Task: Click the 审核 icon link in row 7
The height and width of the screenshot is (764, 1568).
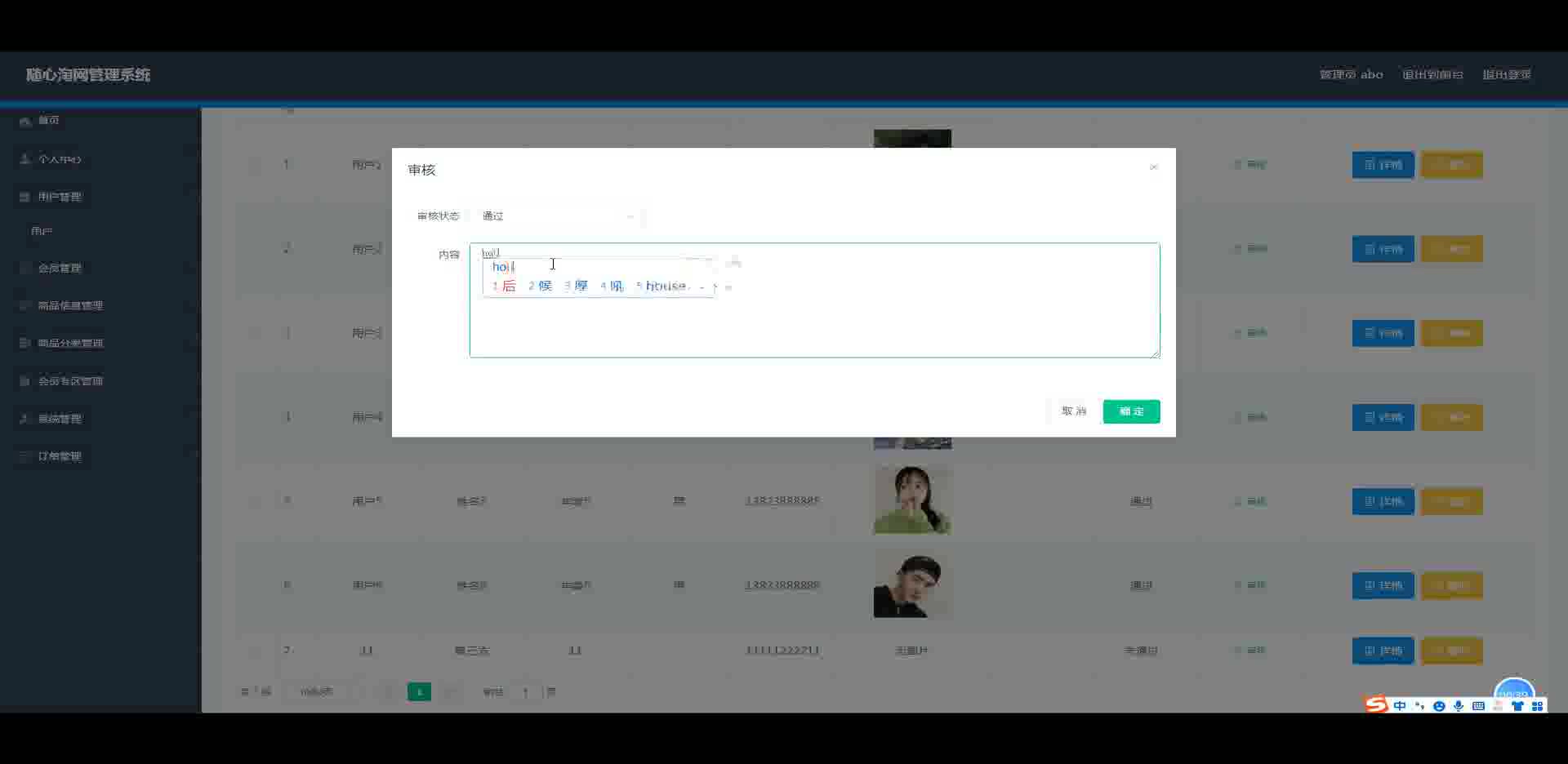Action: coord(1250,651)
